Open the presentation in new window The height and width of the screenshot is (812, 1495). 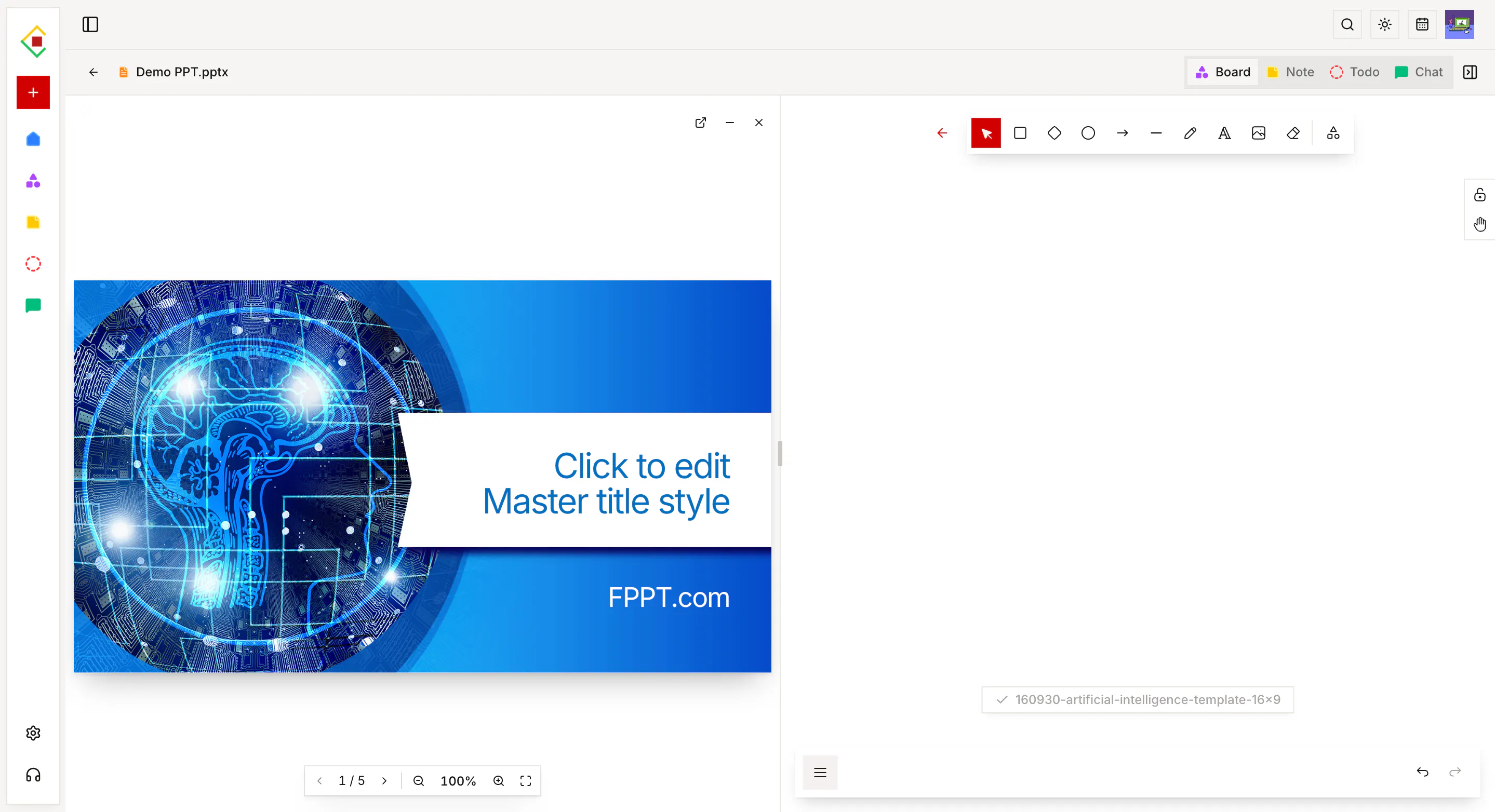tap(701, 123)
